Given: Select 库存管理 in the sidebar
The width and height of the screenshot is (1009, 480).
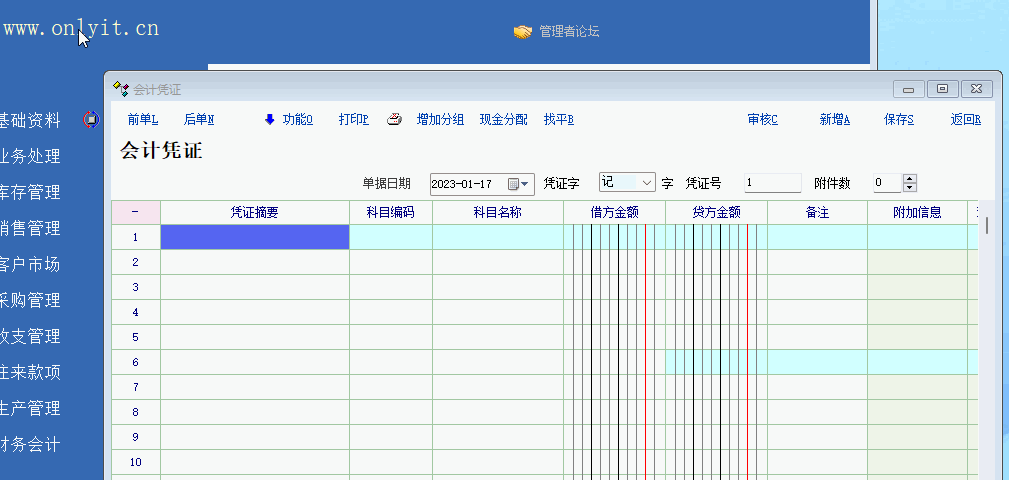Looking at the screenshot, I should [30, 192].
